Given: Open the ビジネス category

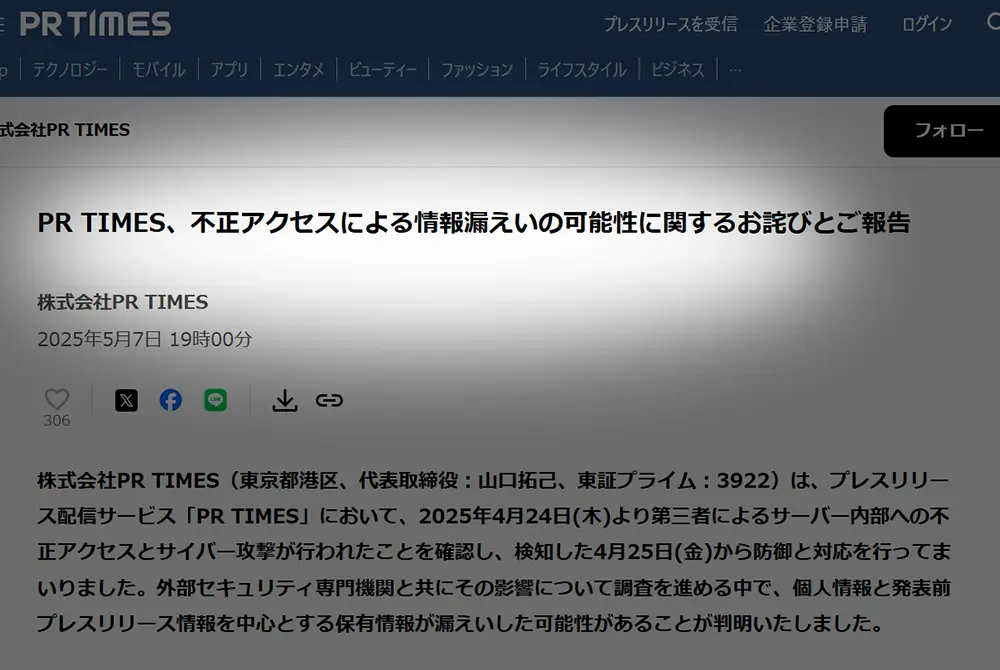Looking at the screenshot, I should point(677,69).
